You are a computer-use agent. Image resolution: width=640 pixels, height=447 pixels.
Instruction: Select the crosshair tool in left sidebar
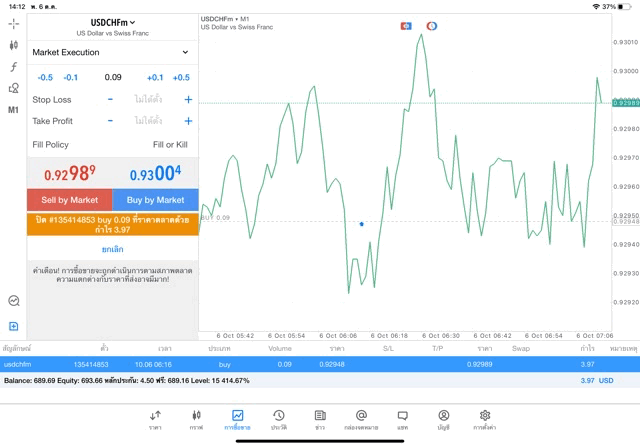click(13, 24)
